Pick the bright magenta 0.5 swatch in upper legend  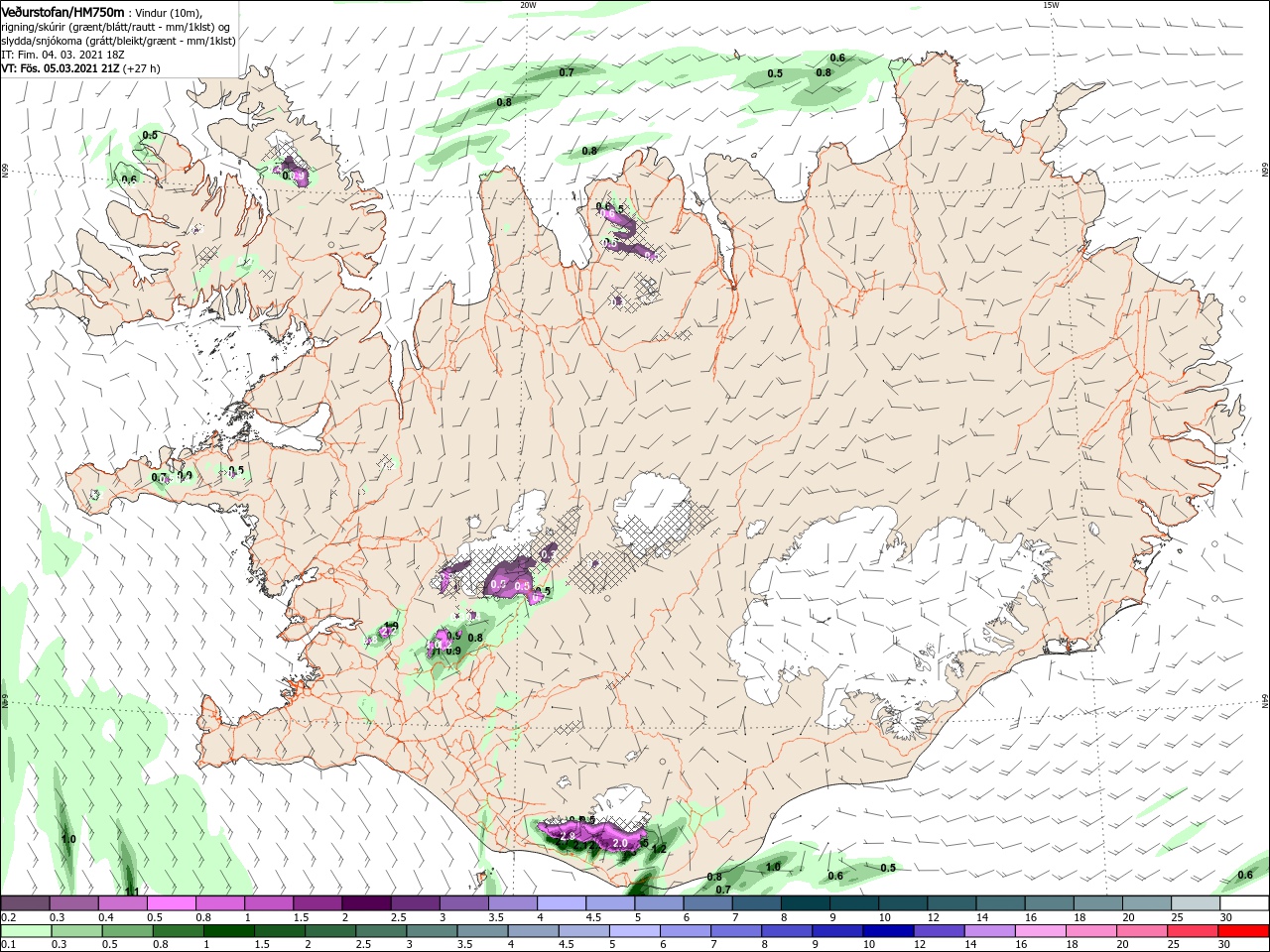(x=172, y=903)
